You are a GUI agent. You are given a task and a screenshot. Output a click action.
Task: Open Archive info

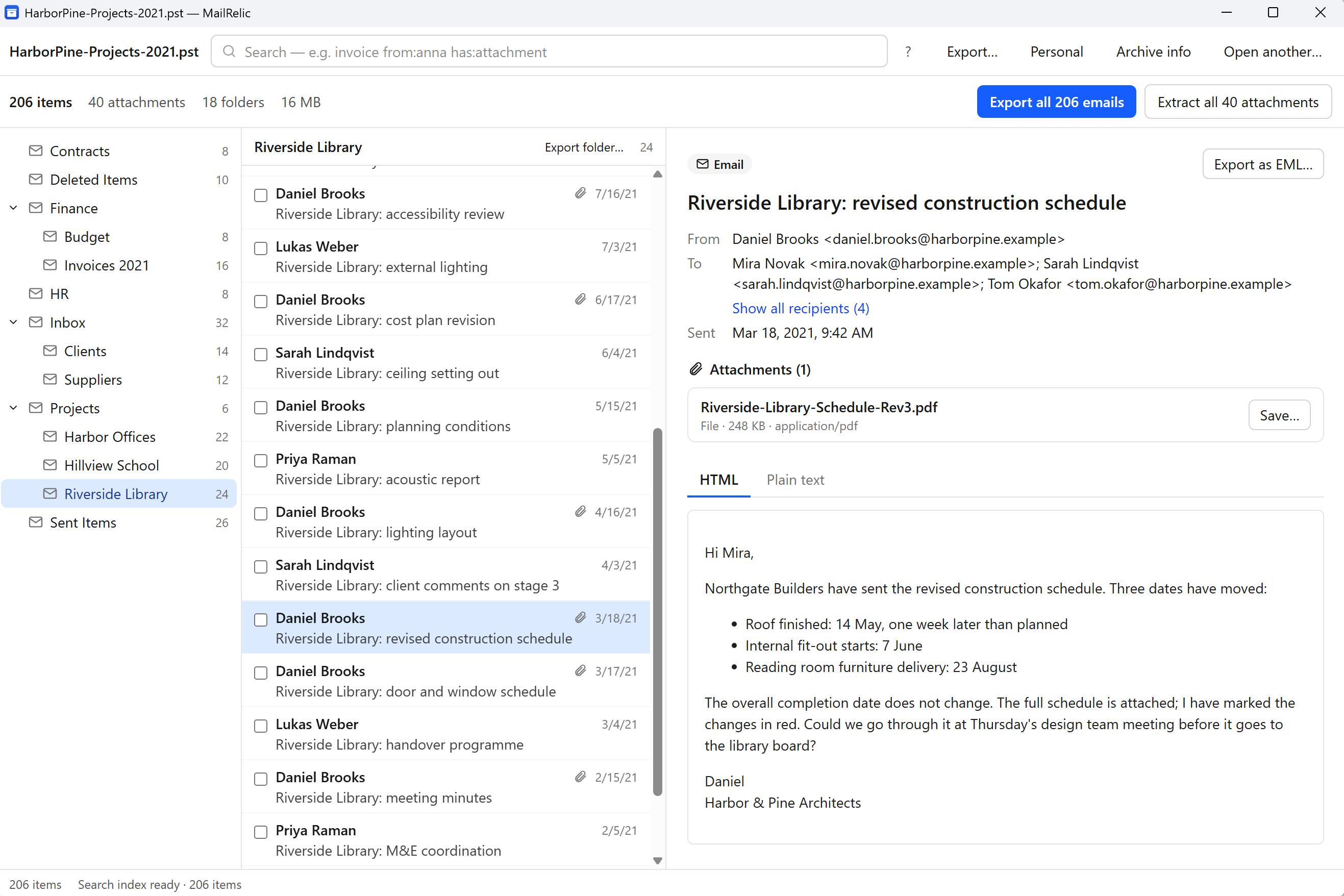(1153, 52)
